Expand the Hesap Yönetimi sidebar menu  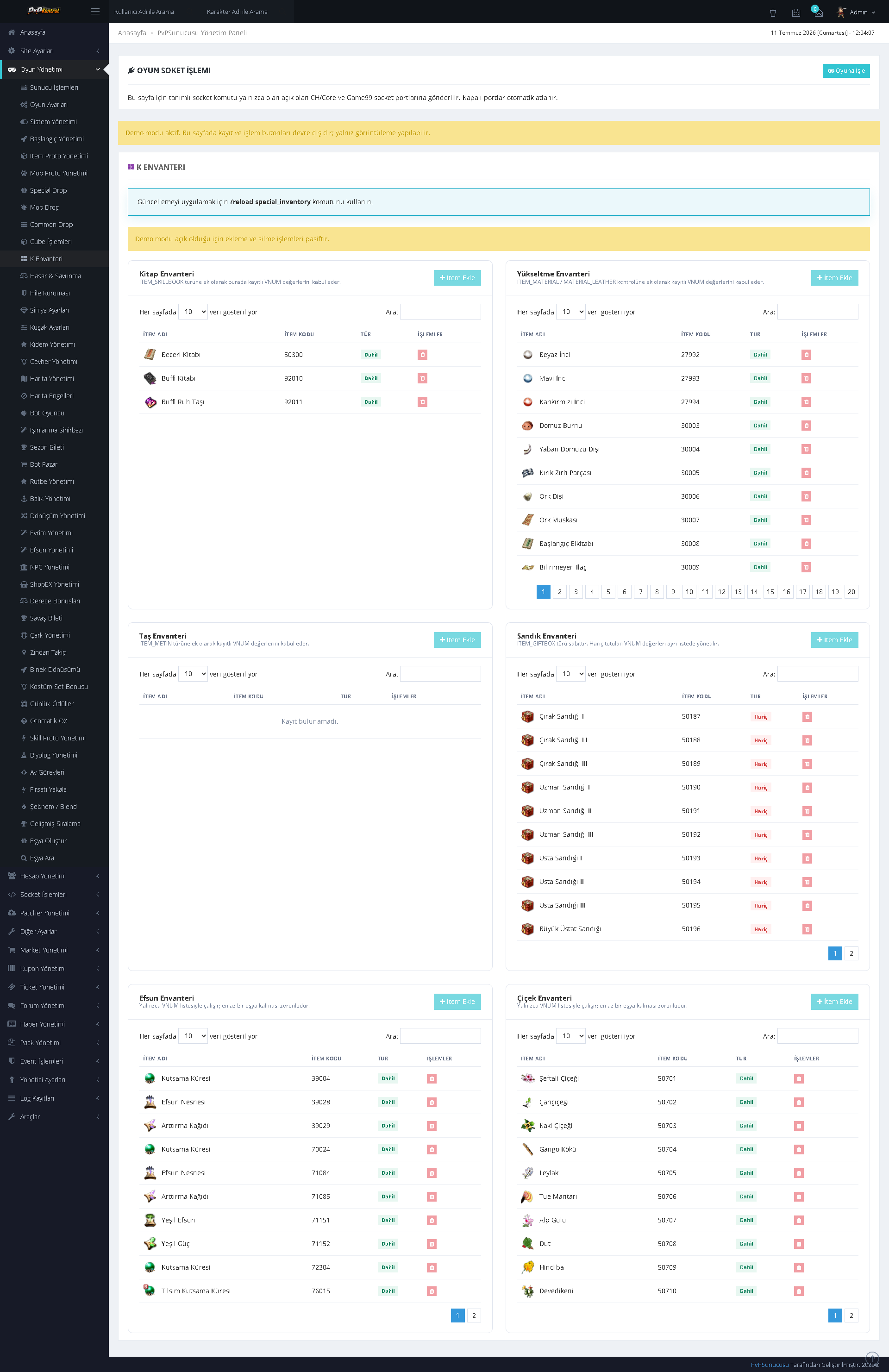click(x=54, y=876)
